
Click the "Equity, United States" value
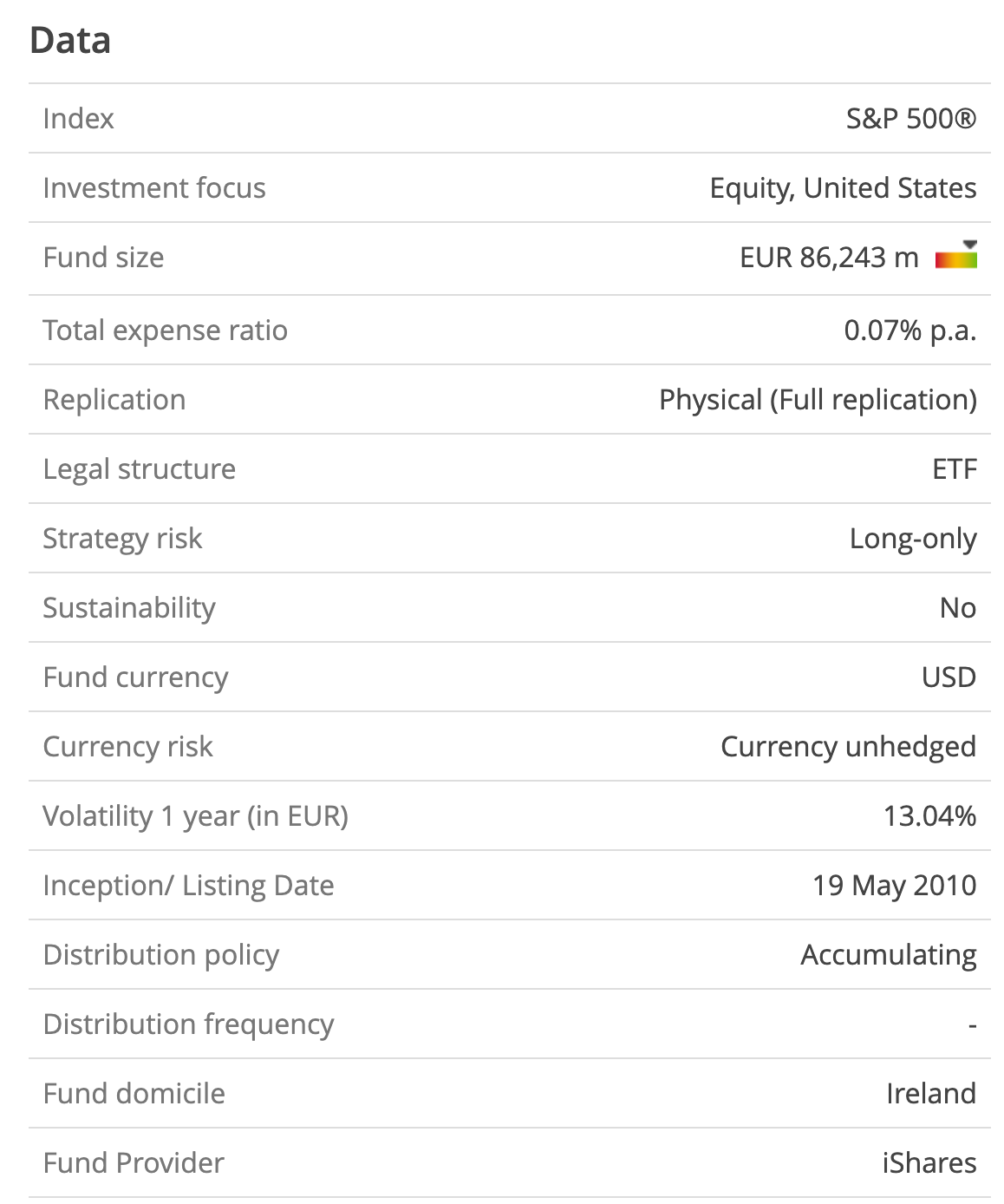(843, 188)
